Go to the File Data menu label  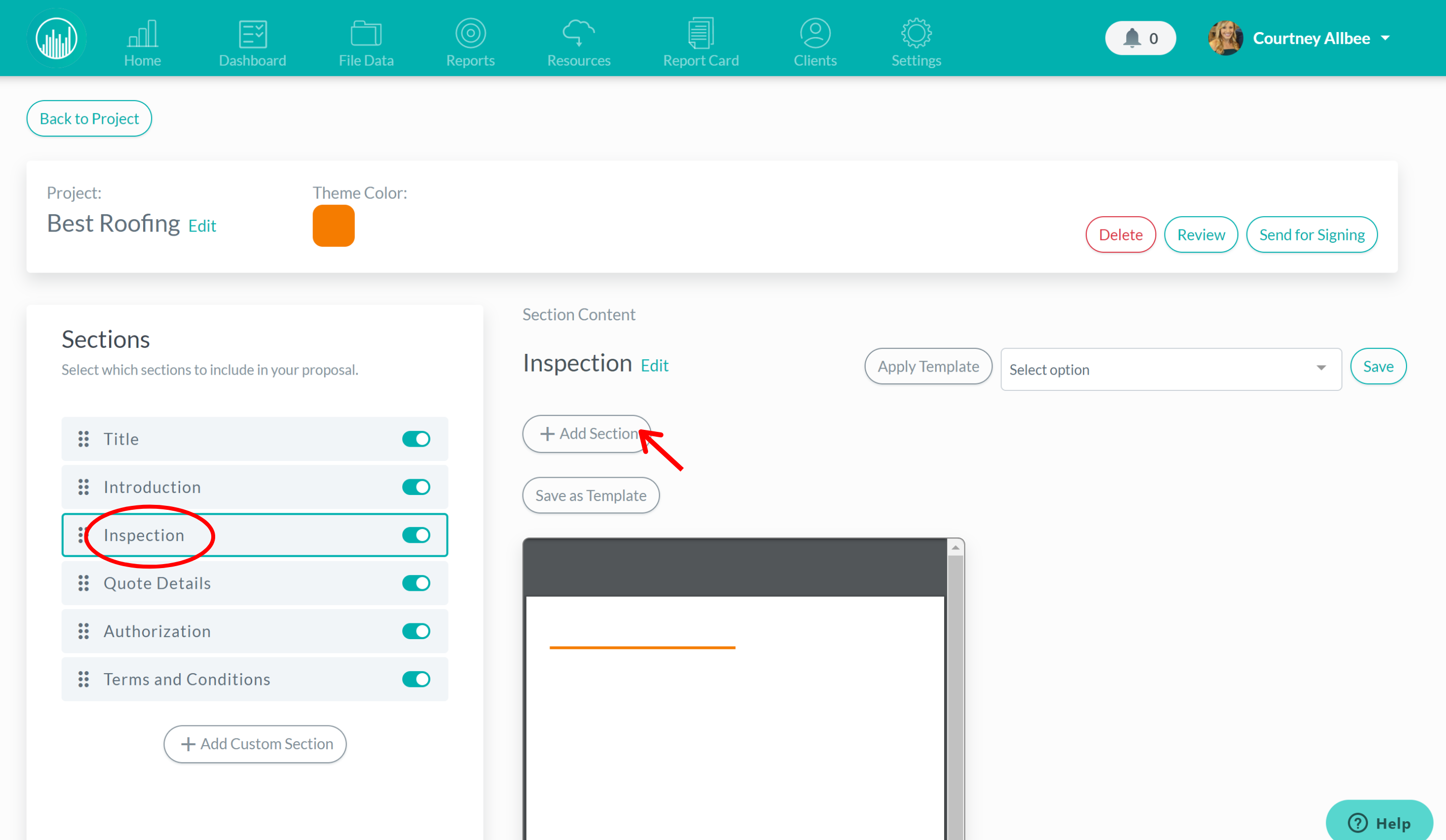click(x=366, y=60)
